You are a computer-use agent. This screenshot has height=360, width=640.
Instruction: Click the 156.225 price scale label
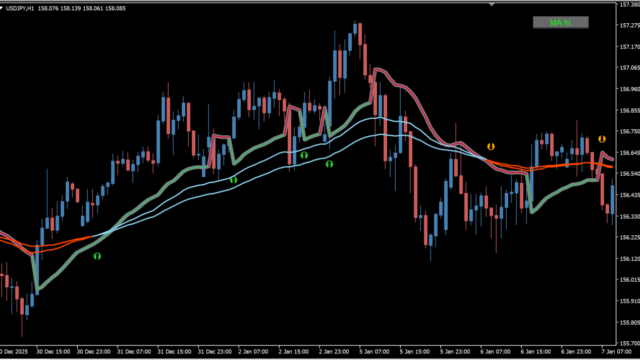point(629,238)
